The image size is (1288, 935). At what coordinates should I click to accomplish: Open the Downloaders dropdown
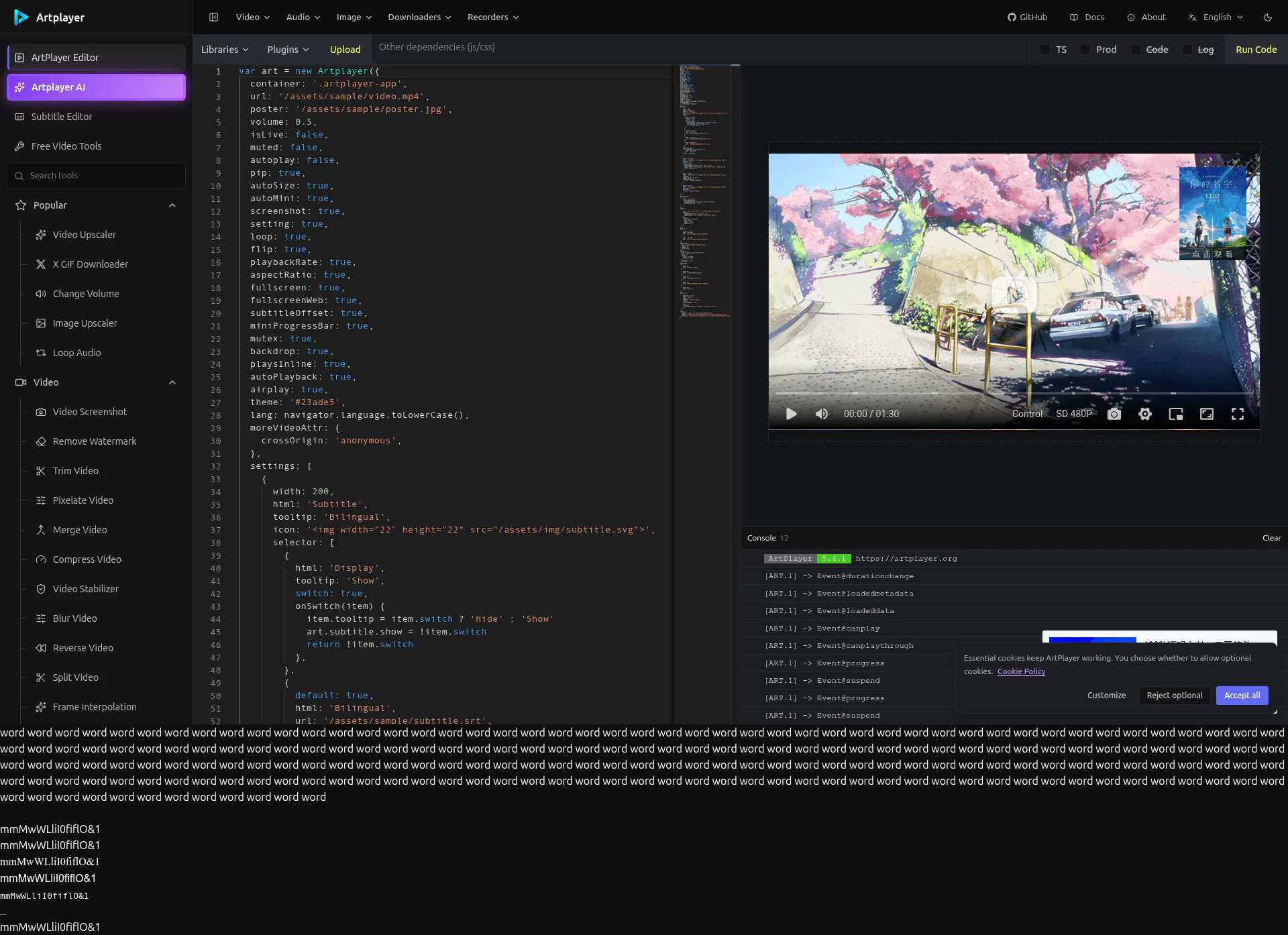tap(419, 17)
